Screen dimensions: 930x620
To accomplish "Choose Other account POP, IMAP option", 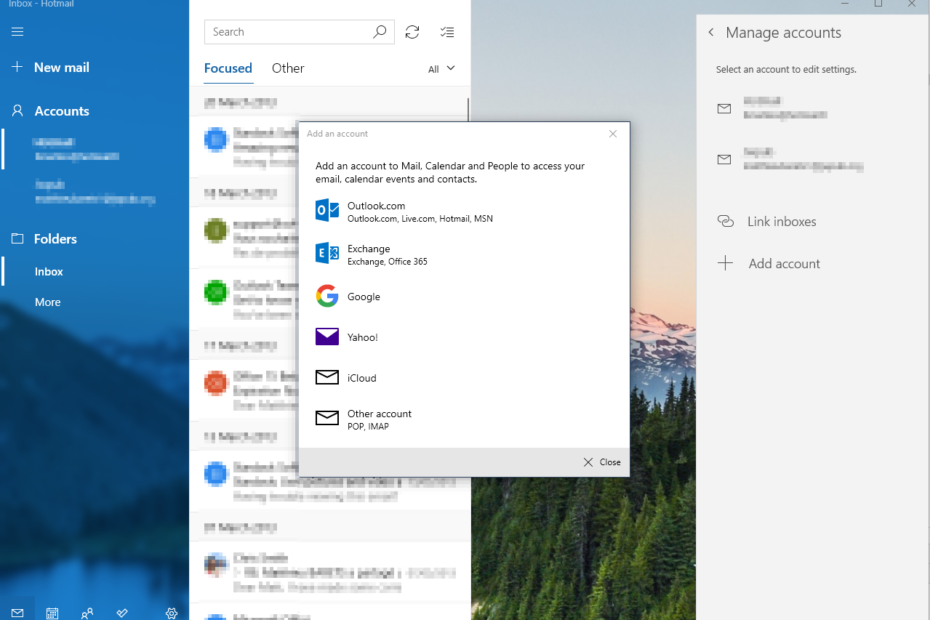I will point(364,419).
